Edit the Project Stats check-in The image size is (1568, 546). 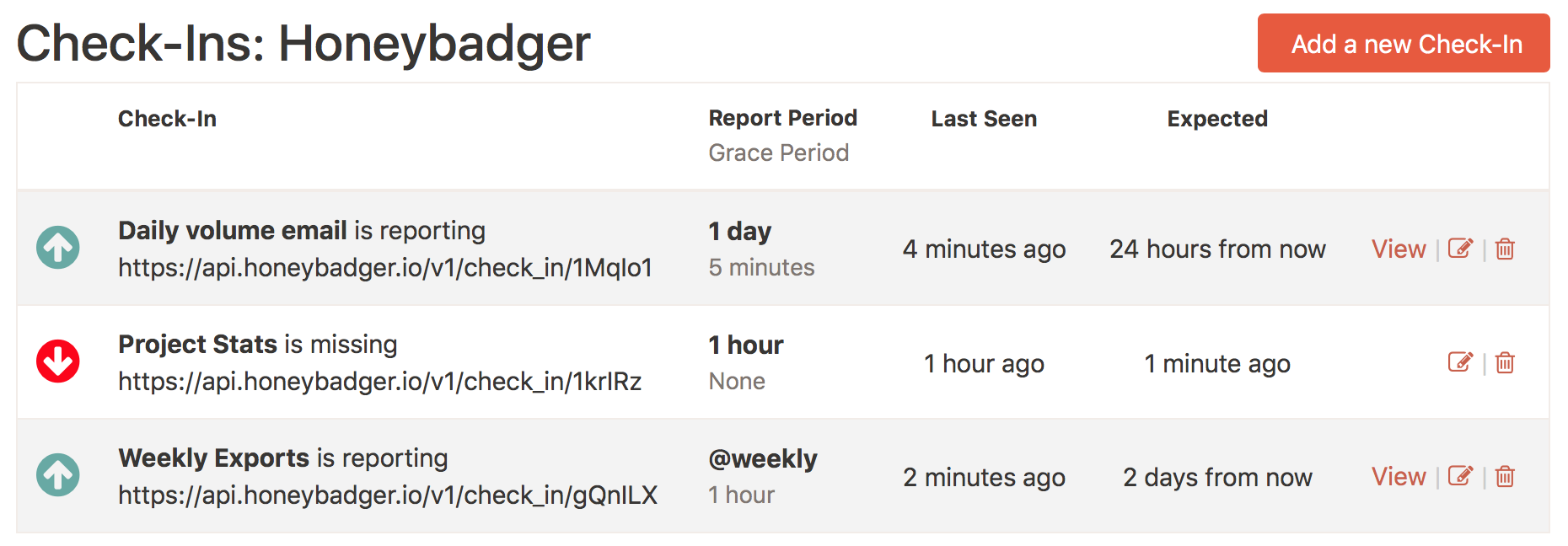[x=1462, y=363]
